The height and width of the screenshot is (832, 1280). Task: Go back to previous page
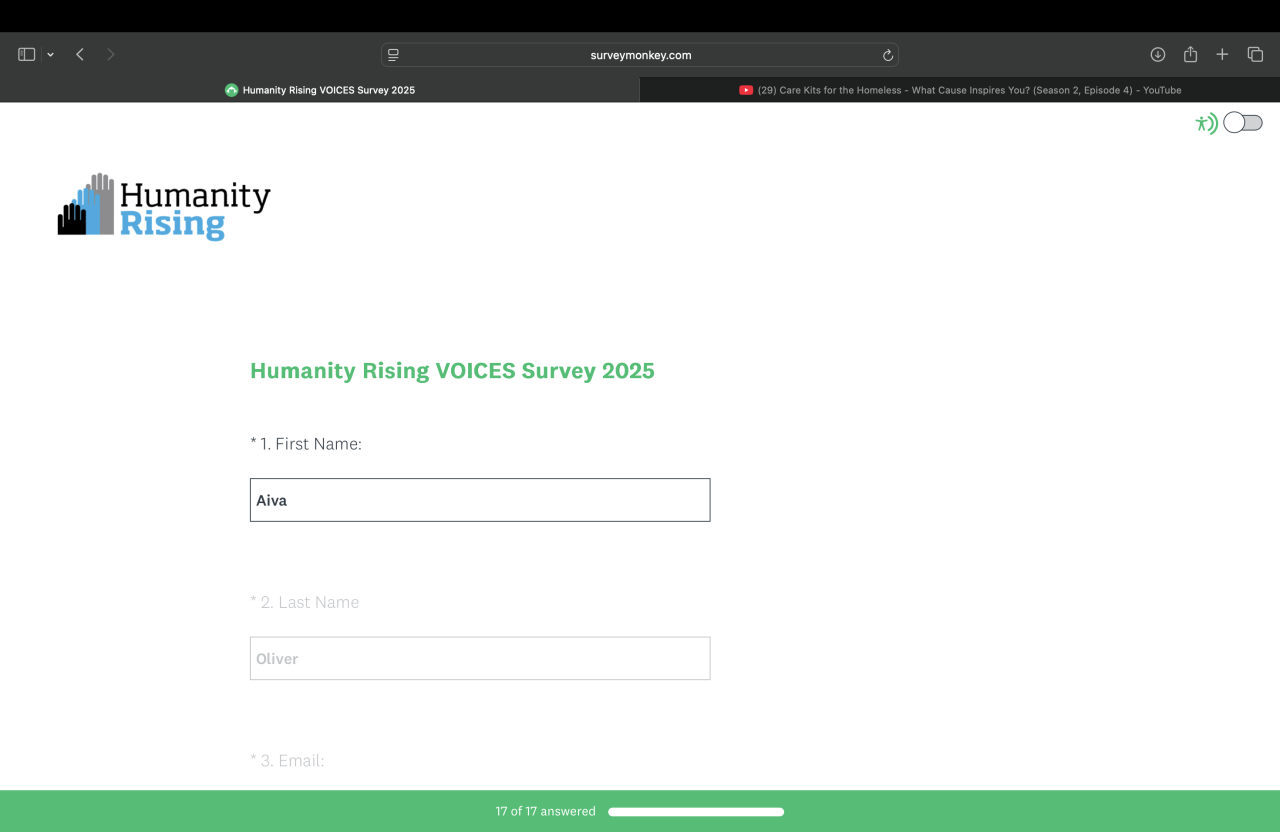(x=80, y=55)
